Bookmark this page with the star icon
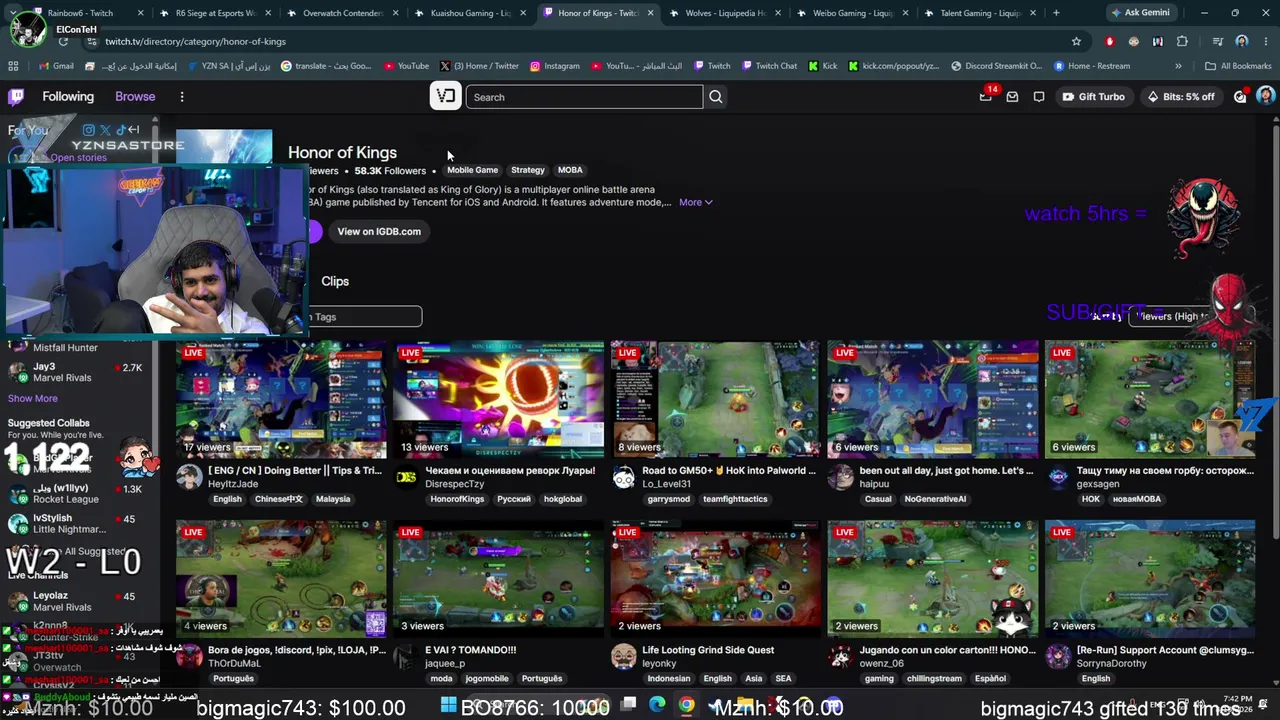 pos(1076,41)
